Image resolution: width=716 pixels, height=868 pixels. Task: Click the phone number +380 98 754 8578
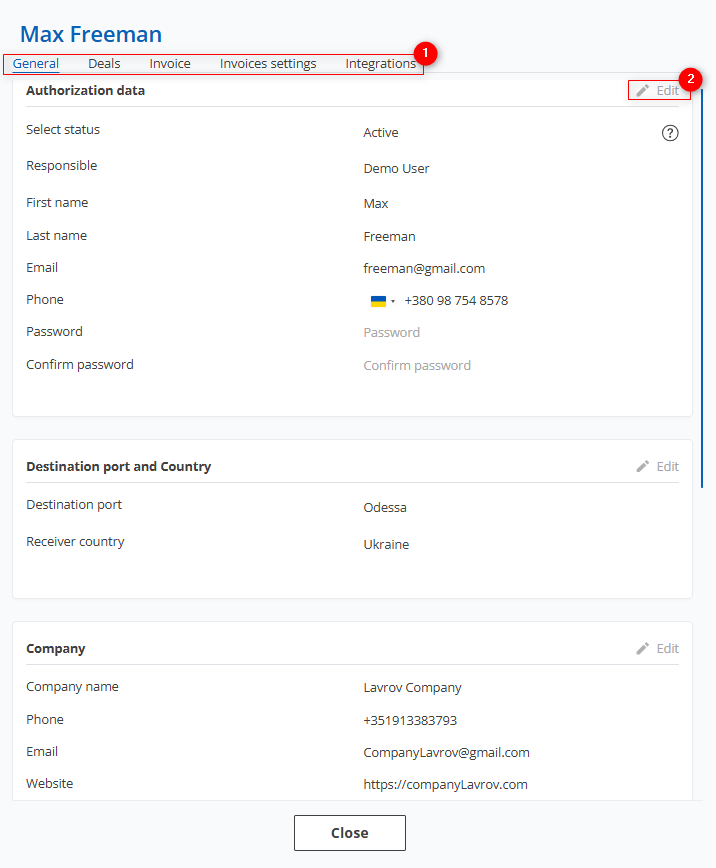click(456, 301)
